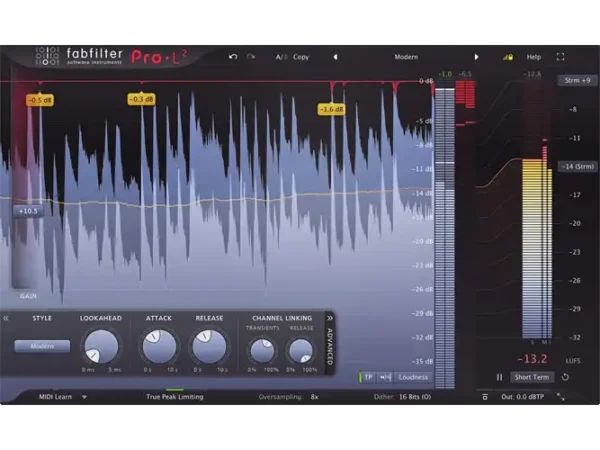
Task: Click MIDI Learn
Action: [x=55, y=397]
